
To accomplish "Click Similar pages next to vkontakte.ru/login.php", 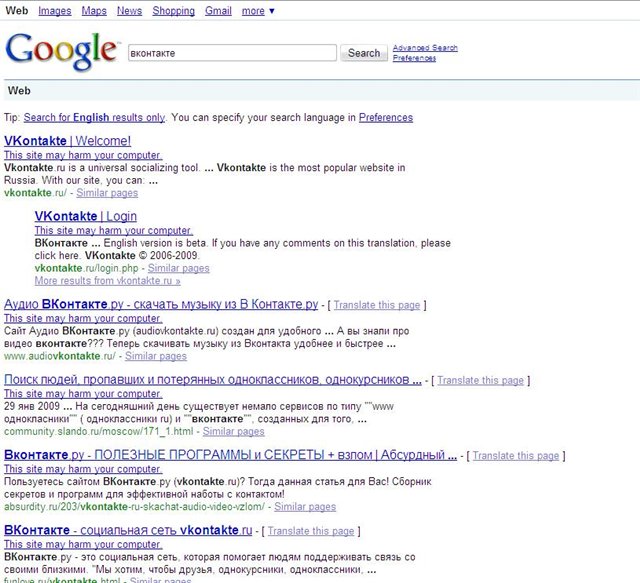I will point(178,268).
